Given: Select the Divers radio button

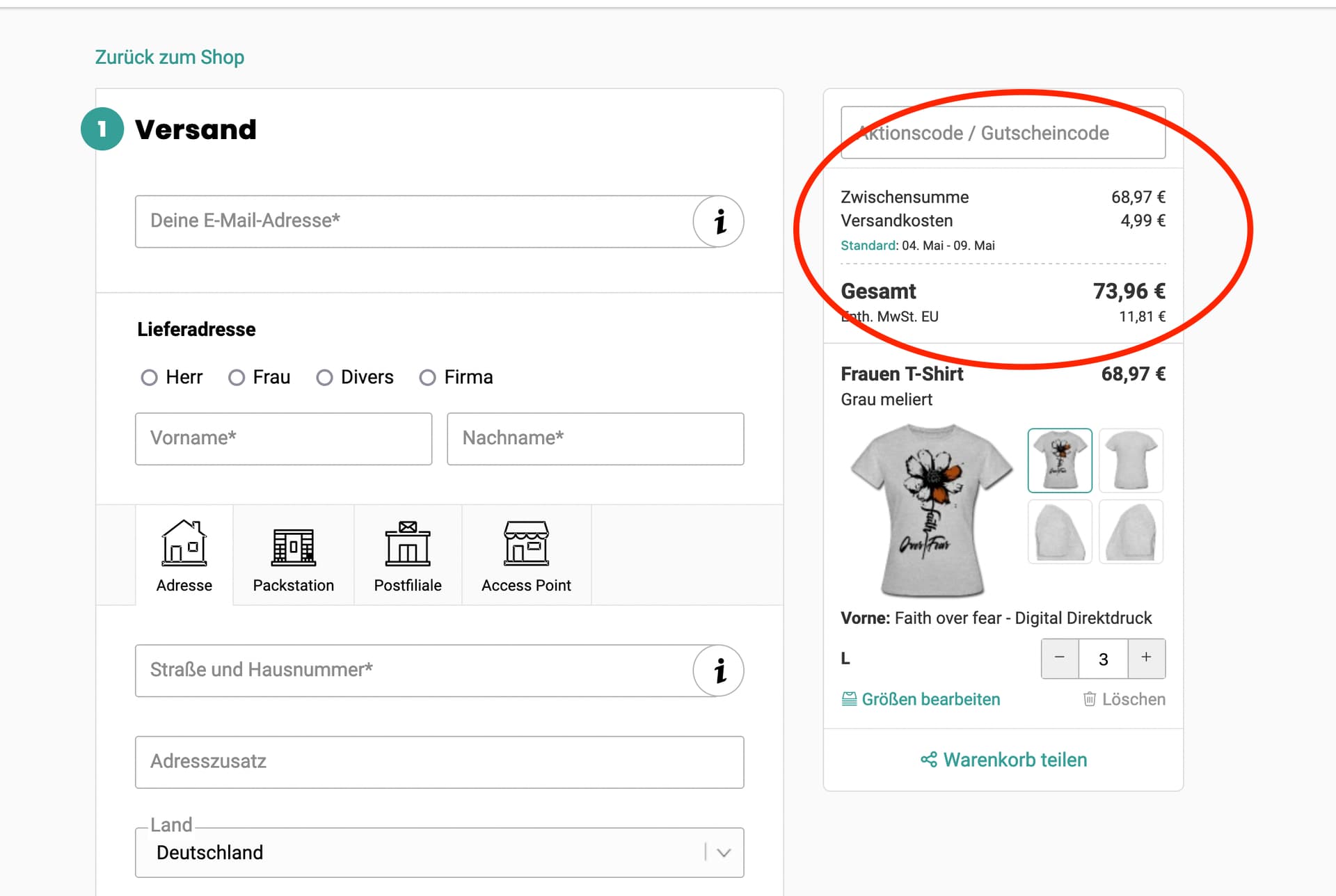Looking at the screenshot, I should coord(324,377).
